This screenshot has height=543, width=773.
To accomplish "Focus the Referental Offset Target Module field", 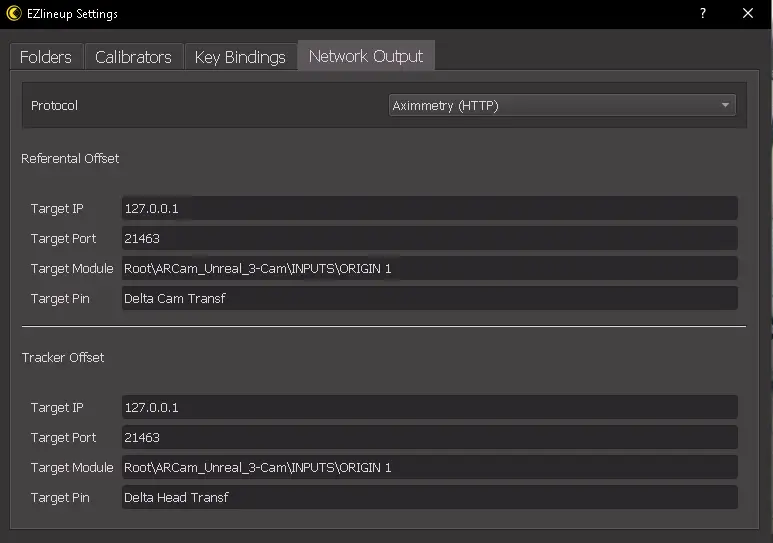I will click(x=429, y=269).
